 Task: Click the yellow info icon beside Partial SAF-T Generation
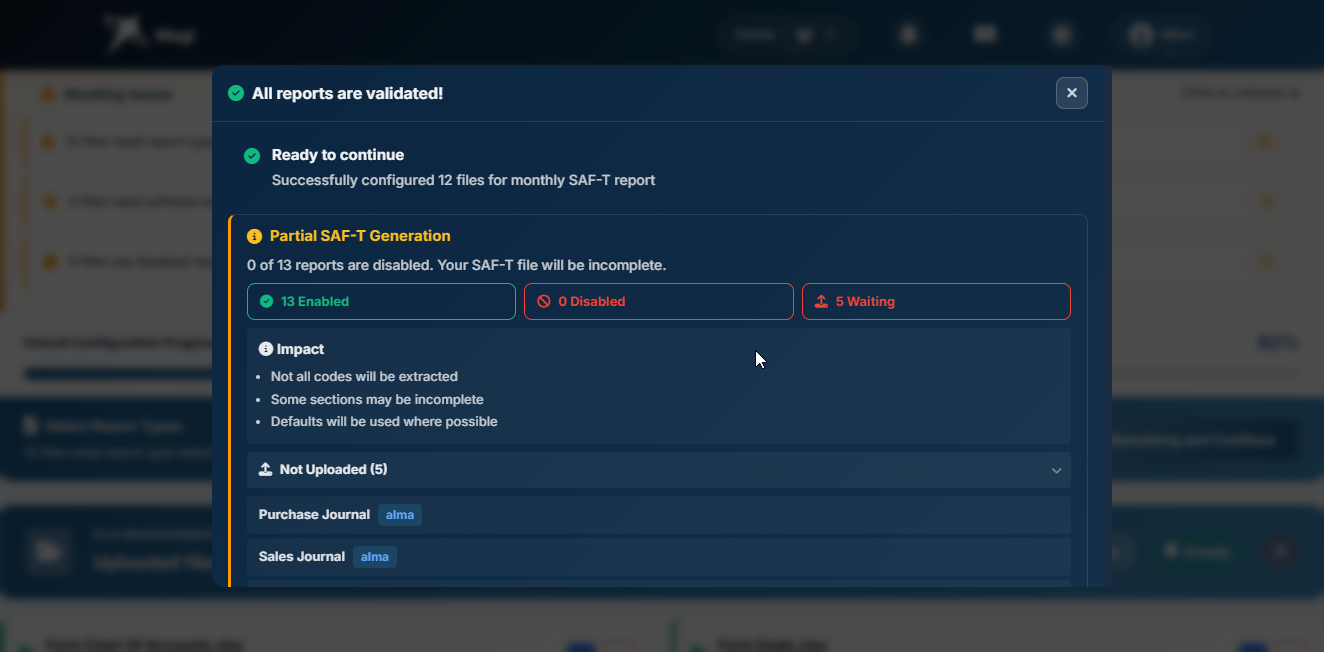[x=254, y=236]
